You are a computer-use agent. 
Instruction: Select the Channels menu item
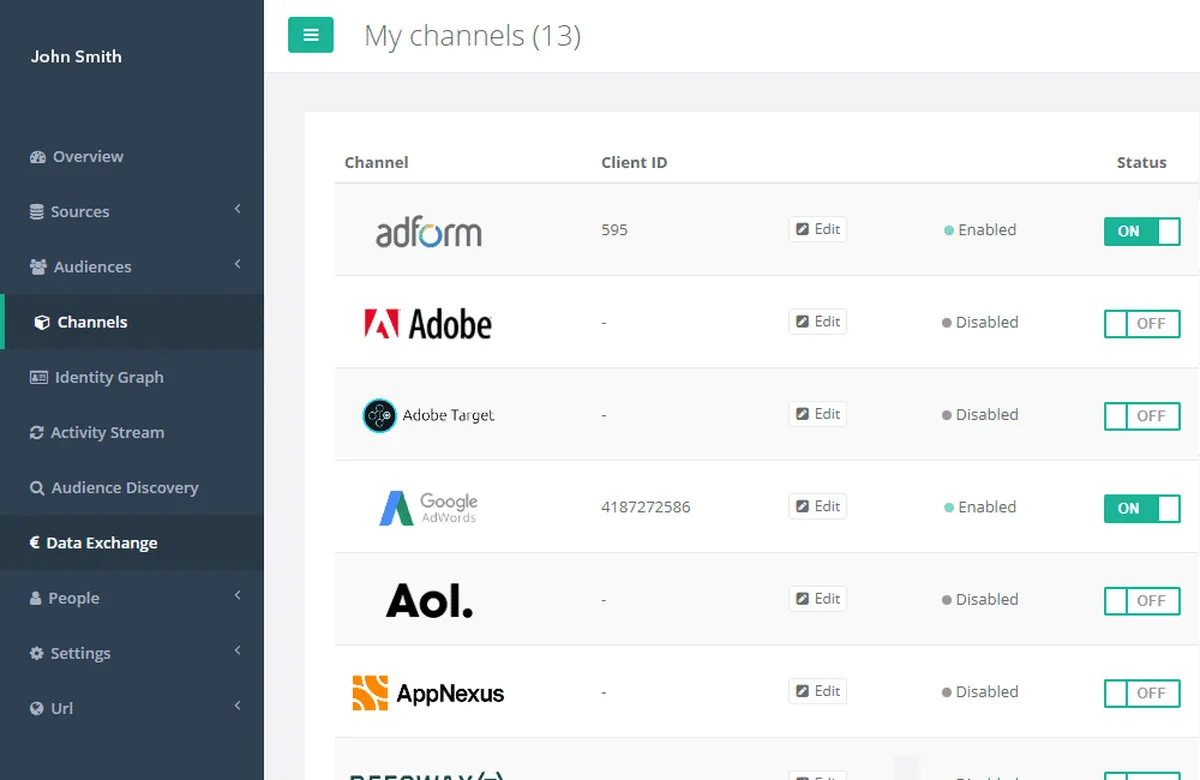tap(132, 322)
